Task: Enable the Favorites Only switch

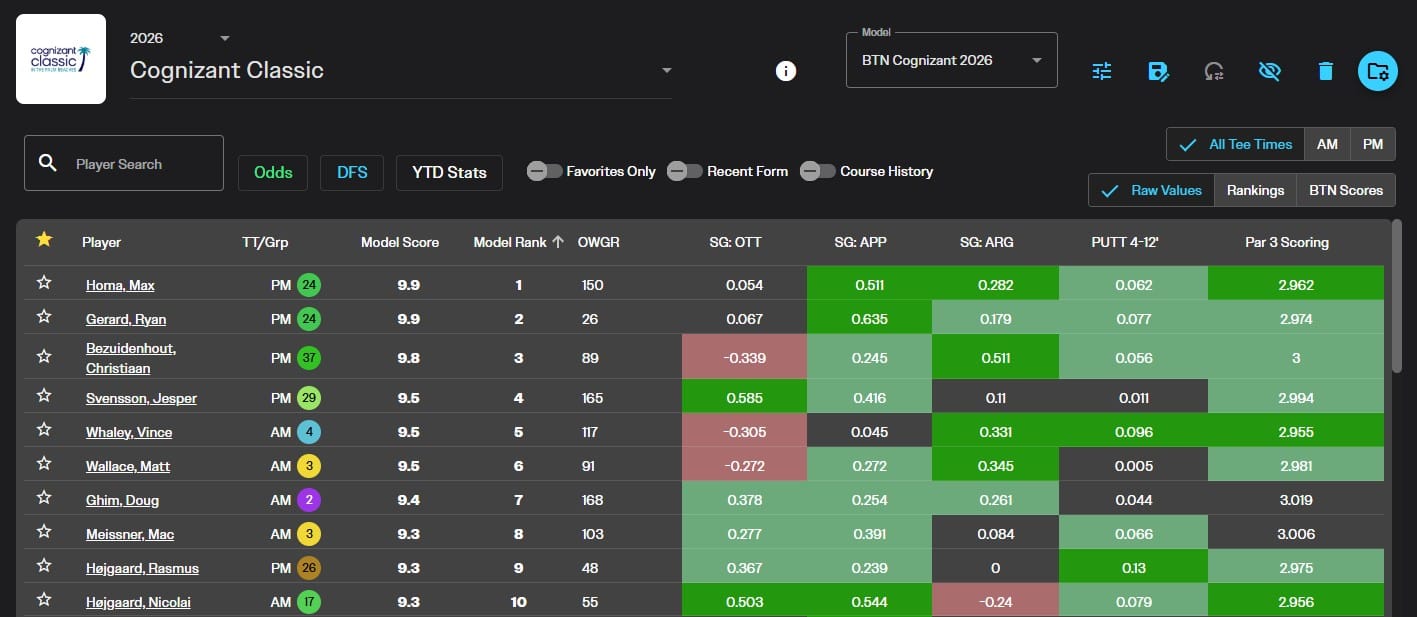Action: tap(544, 171)
